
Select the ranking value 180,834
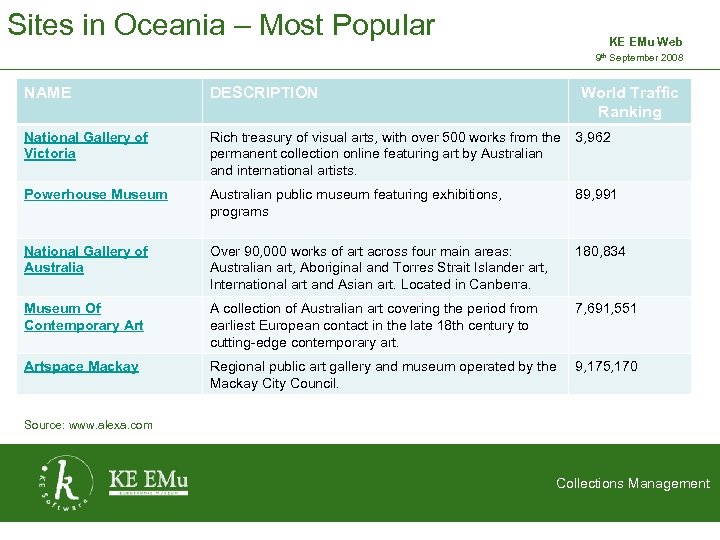point(600,251)
